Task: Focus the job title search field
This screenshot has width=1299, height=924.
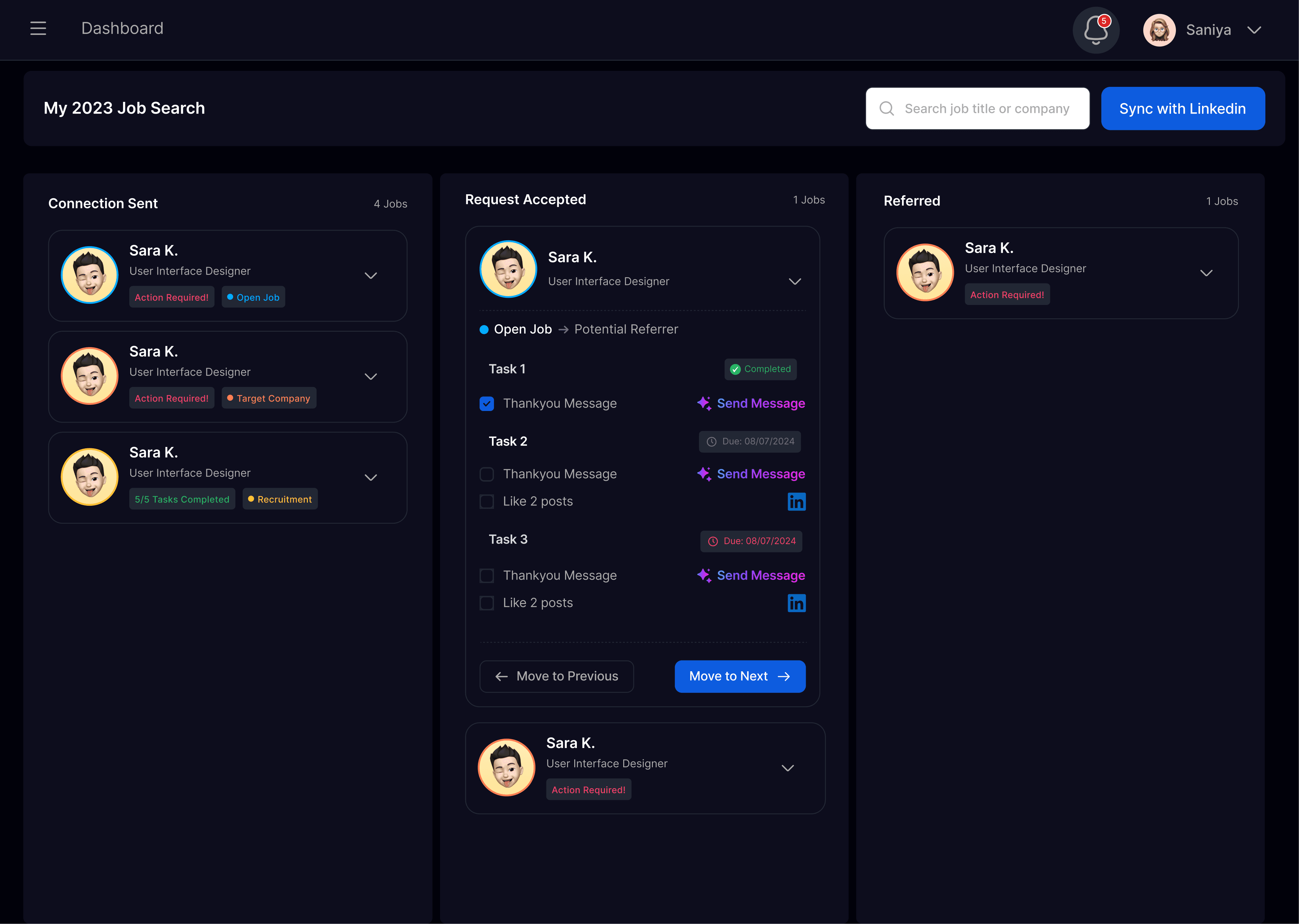Action: tap(987, 109)
